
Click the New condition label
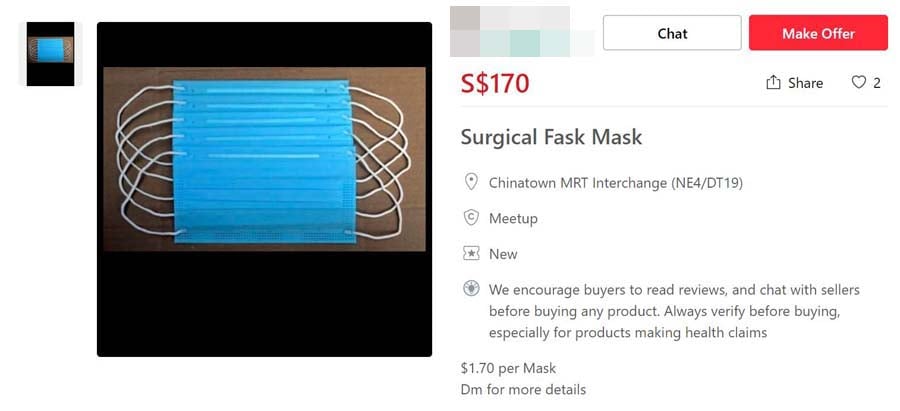[x=503, y=254]
